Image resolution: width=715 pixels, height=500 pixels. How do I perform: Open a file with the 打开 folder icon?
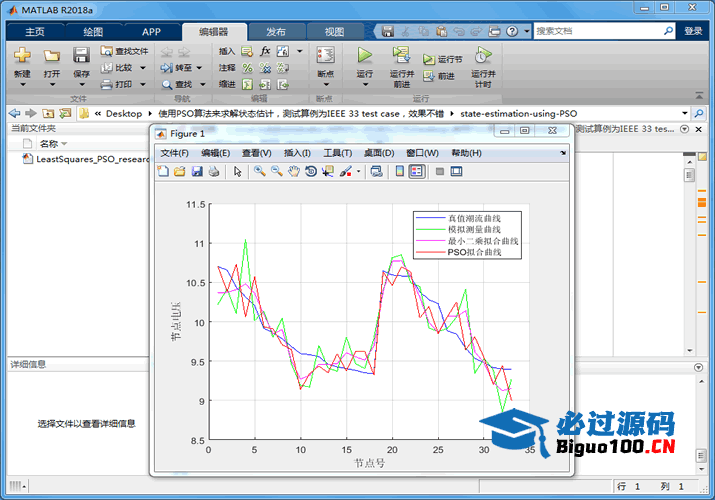(52, 56)
